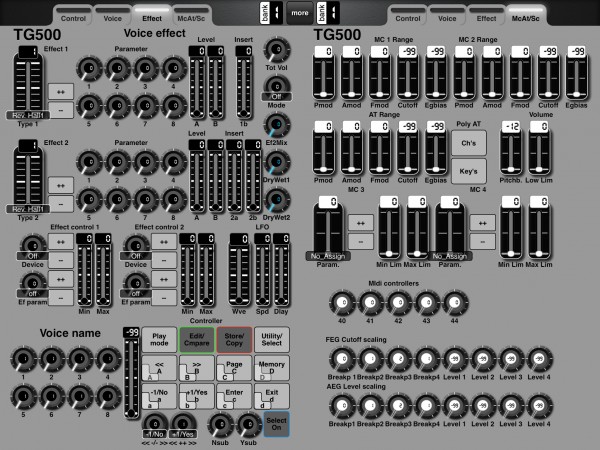The height and width of the screenshot is (450, 600).
Task: Toggle Poly AT Ch's button
Action: 469,143
